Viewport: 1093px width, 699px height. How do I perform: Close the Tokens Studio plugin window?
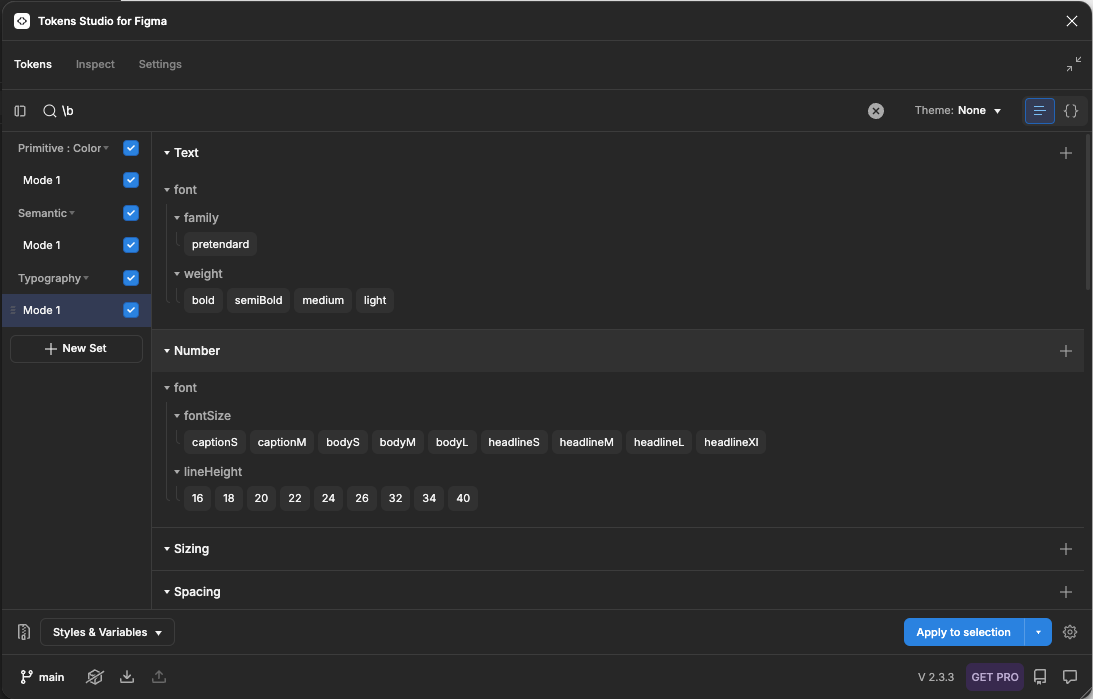1072,21
